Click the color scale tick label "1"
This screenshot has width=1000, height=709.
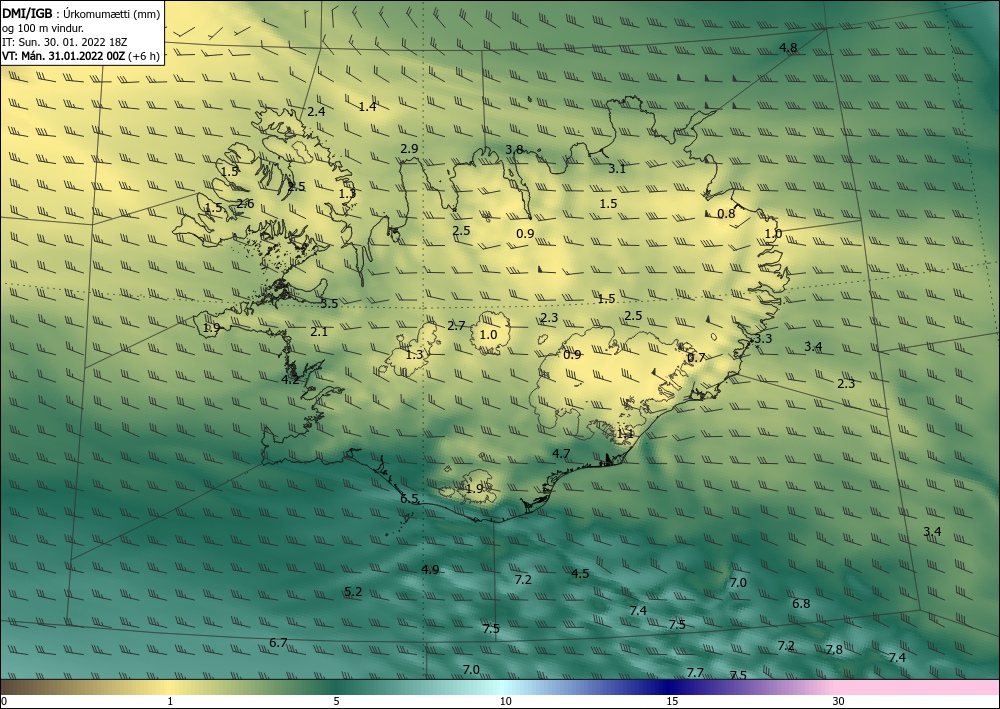[170, 701]
